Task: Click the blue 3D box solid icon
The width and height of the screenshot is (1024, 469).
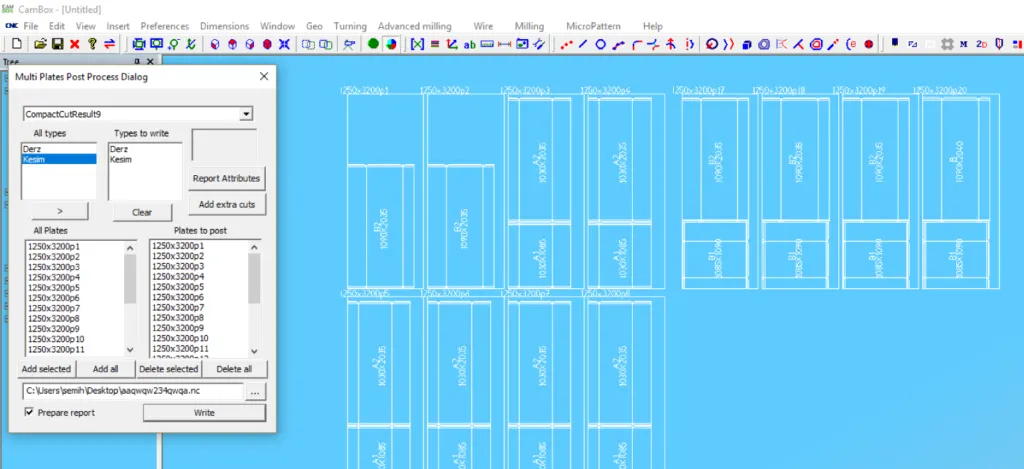Action: coord(746,44)
